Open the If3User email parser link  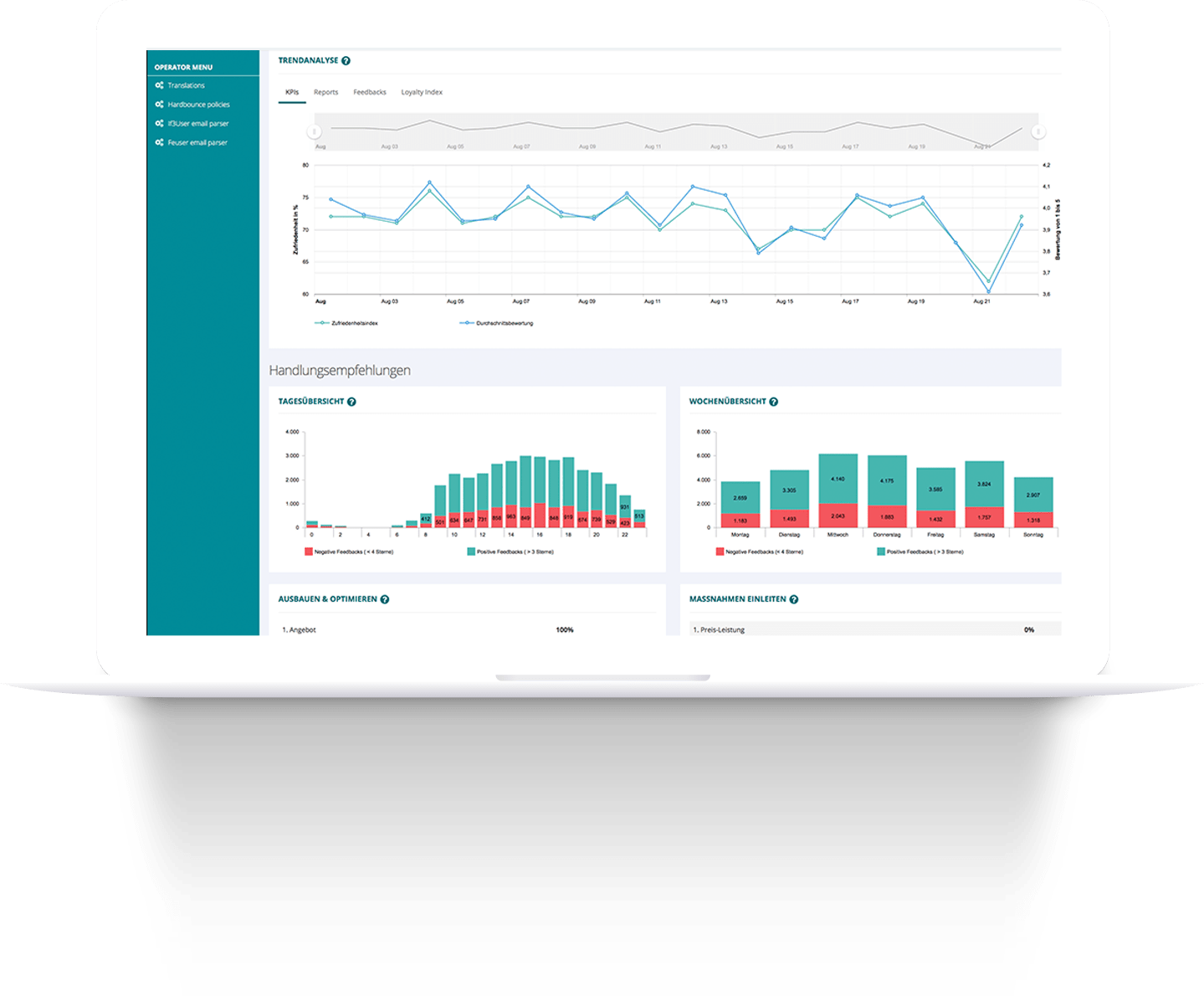point(198,124)
